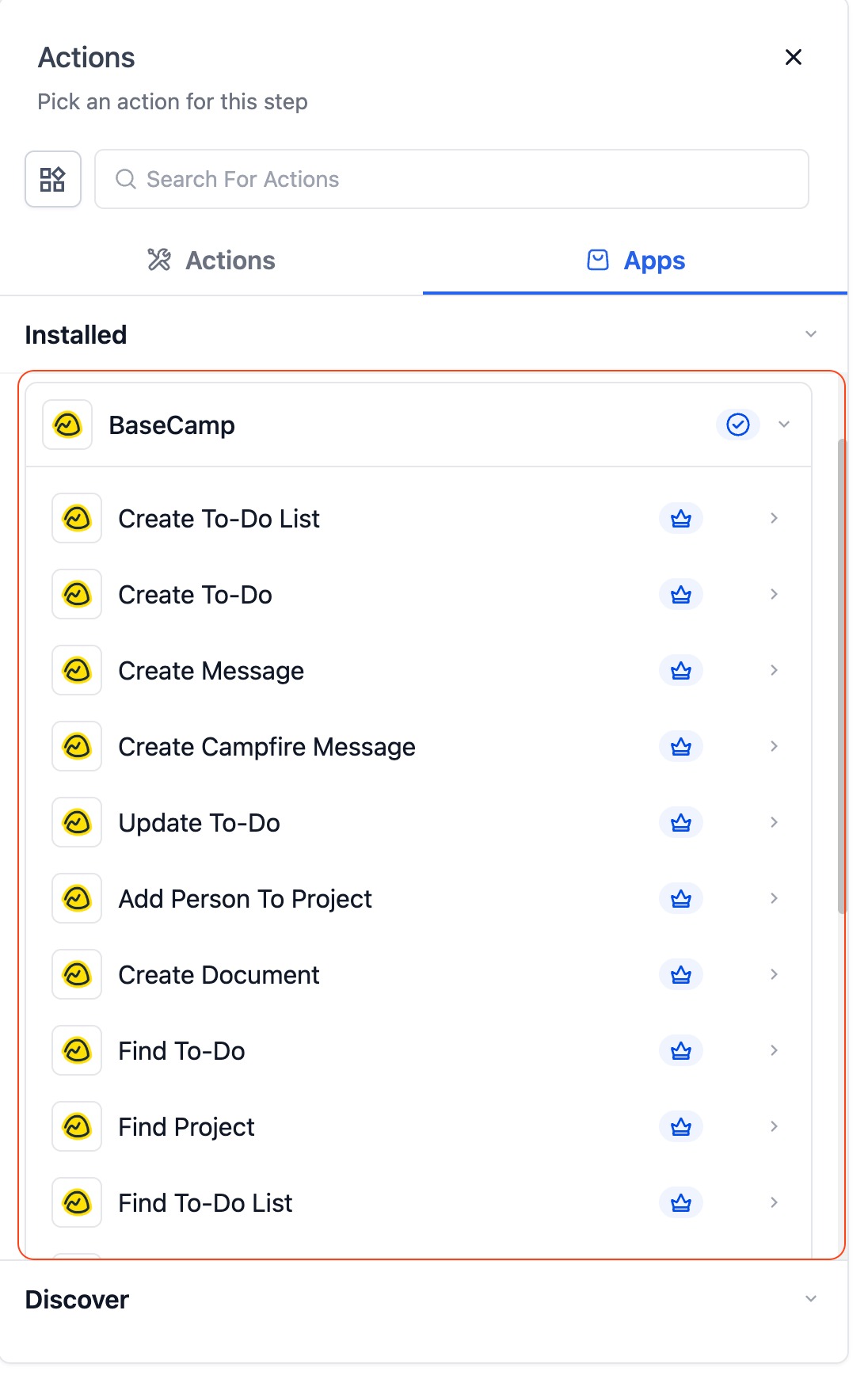The image size is (868, 1375).
Task: Select the Find To-Do action
Action: tap(419, 1051)
